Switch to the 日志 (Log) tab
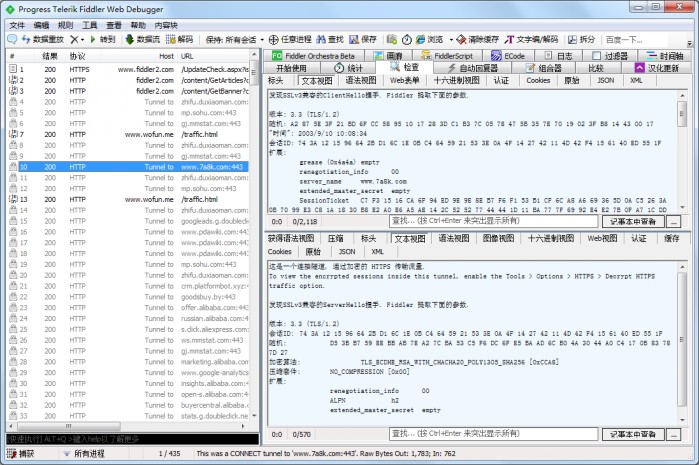This screenshot has height=465, width=699. (x=559, y=56)
